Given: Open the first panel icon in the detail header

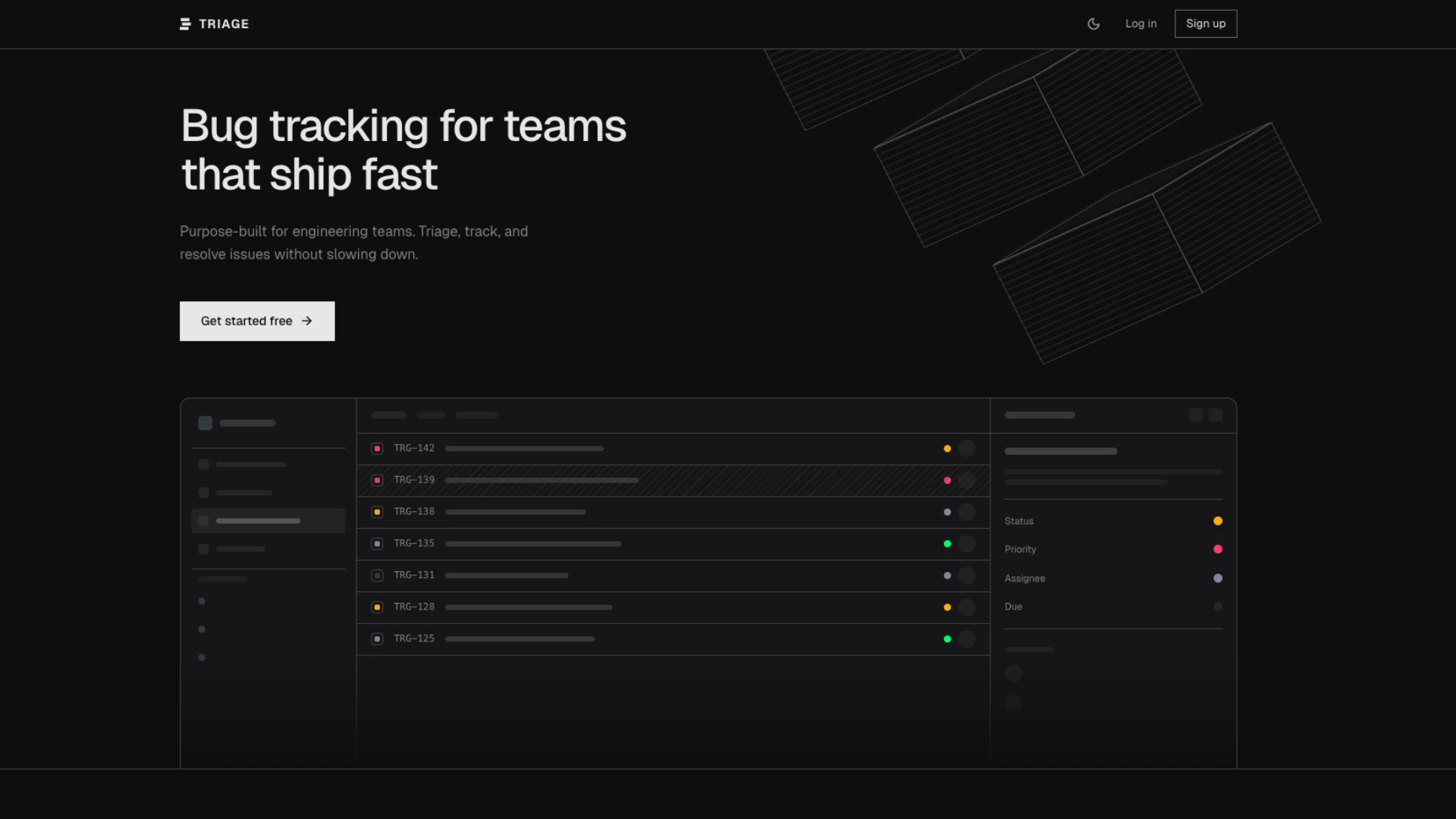Looking at the screenshot, I should coord(1196,415).
